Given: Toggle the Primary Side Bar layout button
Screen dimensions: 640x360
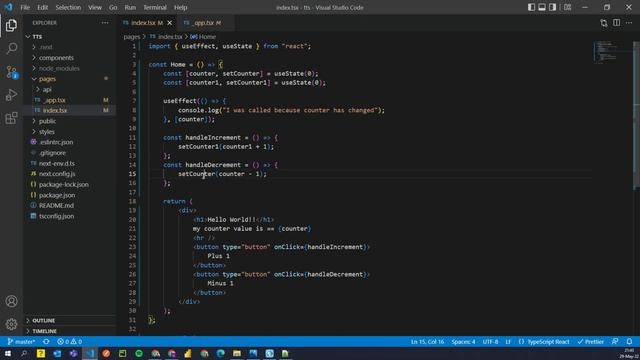Looking at the screenshot, I should point(531,7).
